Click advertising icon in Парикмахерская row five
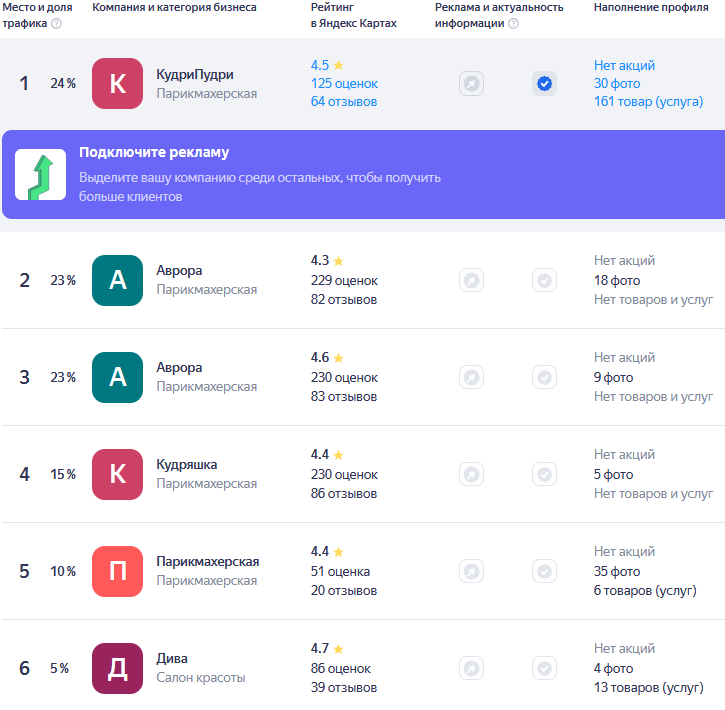 [471, 571]
